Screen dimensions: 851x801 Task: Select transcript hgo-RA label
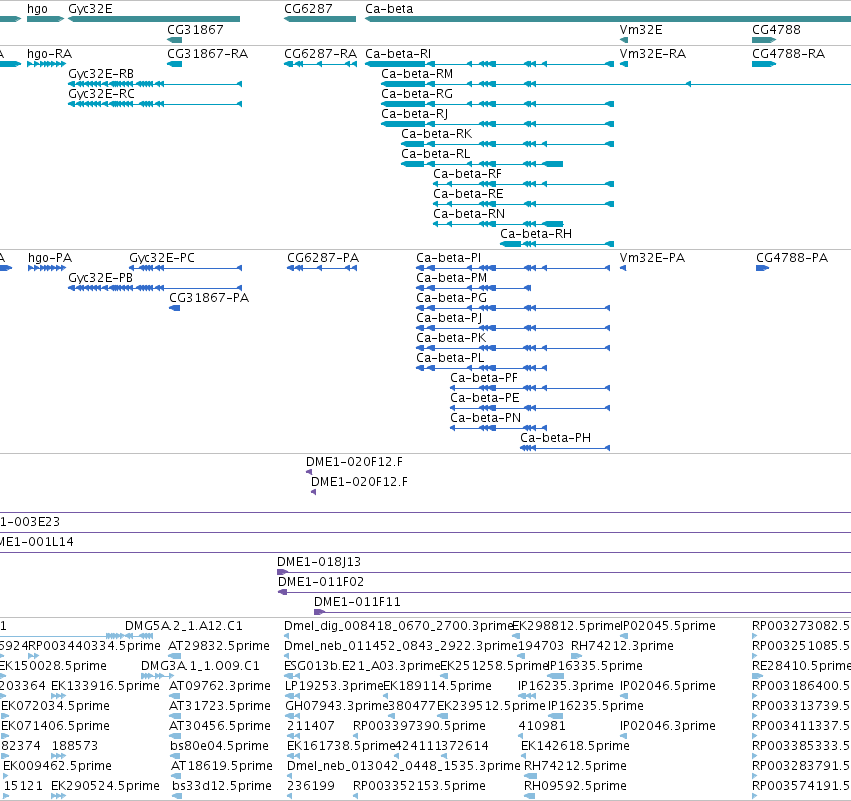coord(49,54)
